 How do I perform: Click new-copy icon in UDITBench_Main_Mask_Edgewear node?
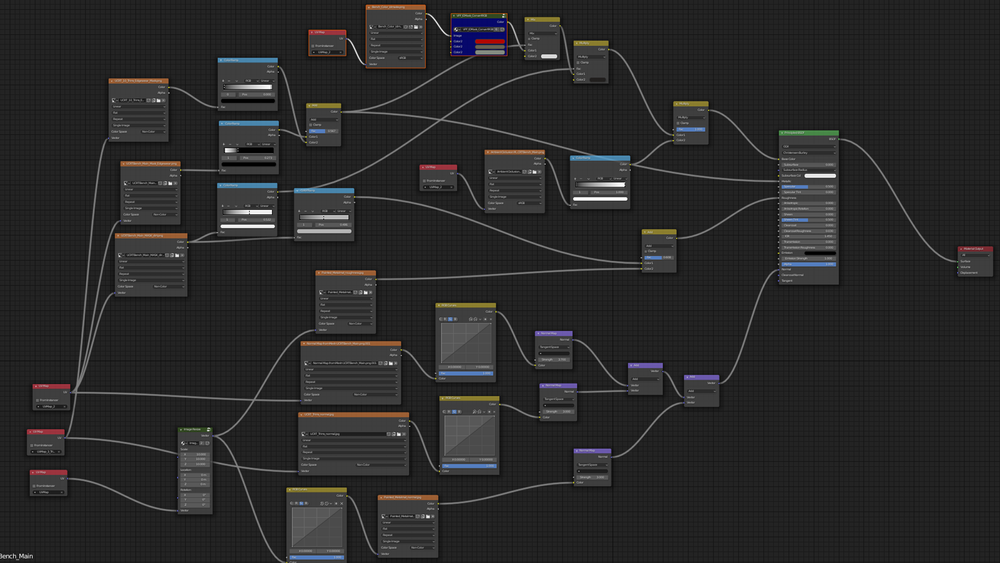pos(165,183)
